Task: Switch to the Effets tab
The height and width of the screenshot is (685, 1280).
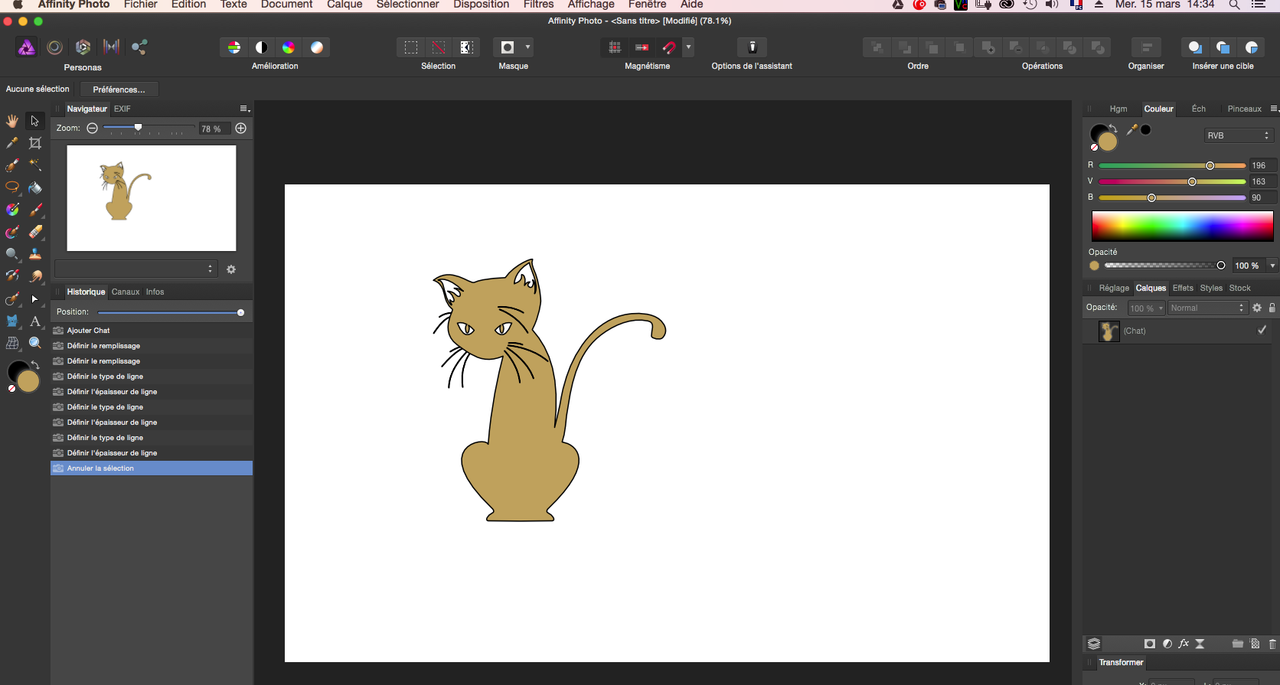Action: 1183,288
